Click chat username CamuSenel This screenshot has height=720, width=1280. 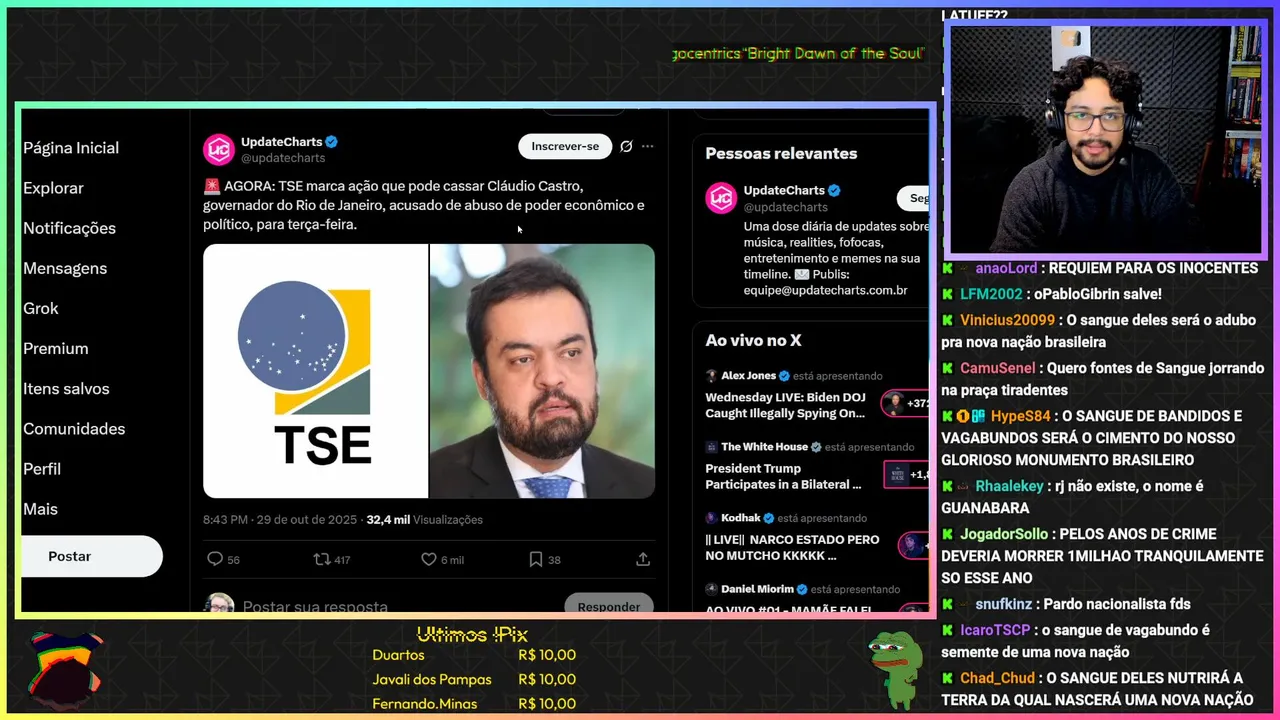coord(997,368)
